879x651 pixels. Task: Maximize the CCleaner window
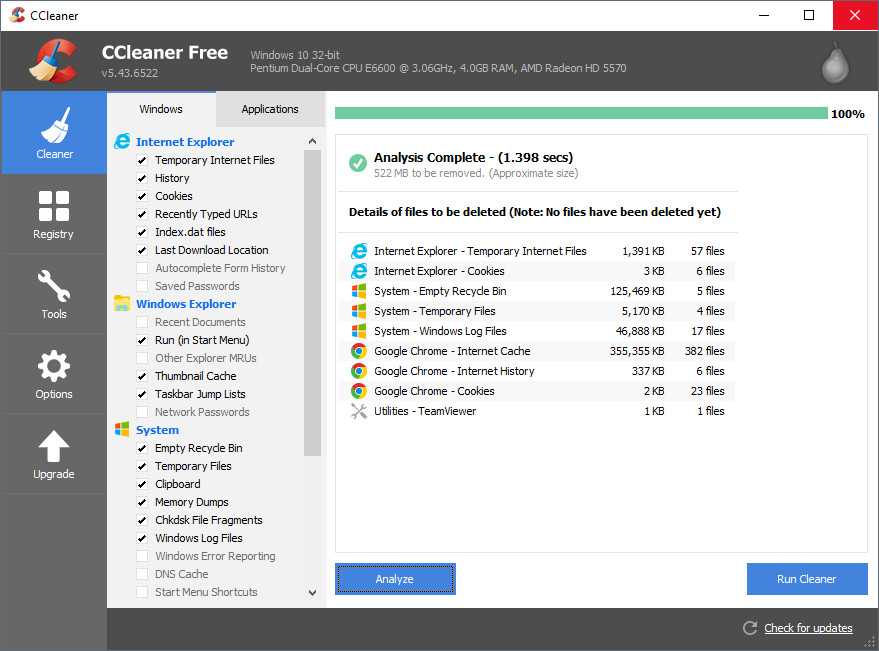(809, 15)
